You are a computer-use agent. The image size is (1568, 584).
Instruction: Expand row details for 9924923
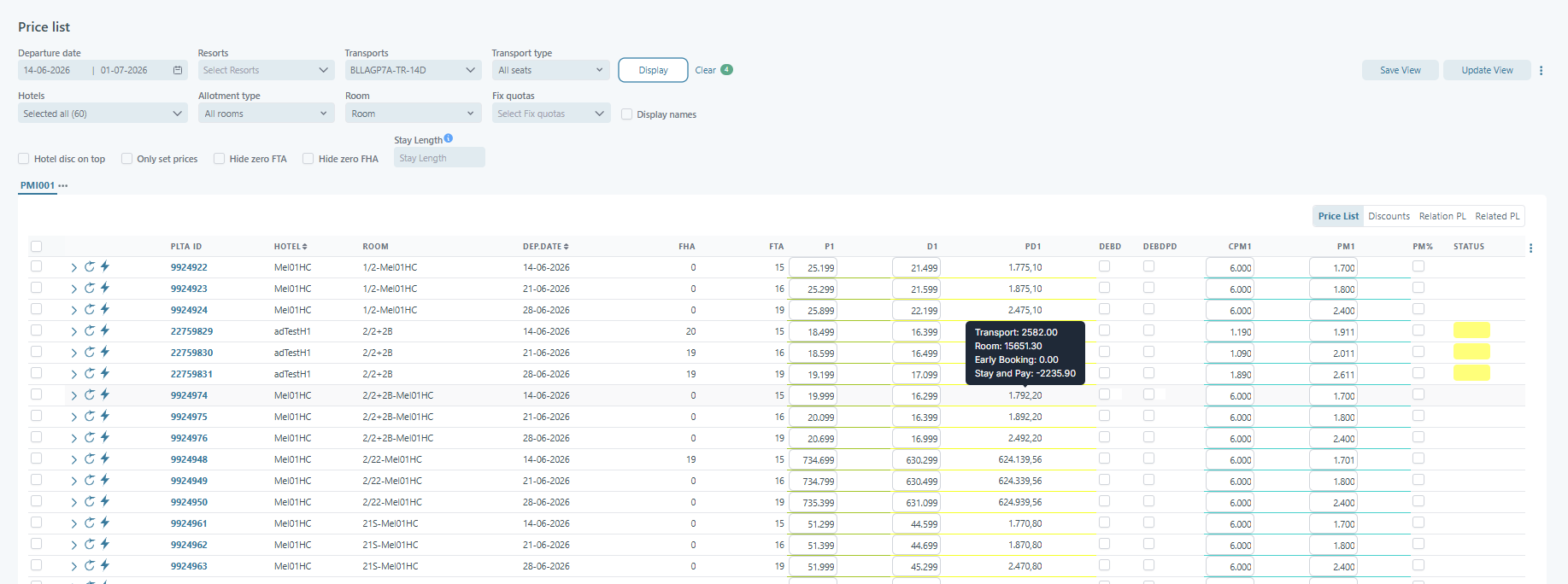(73, 289)
